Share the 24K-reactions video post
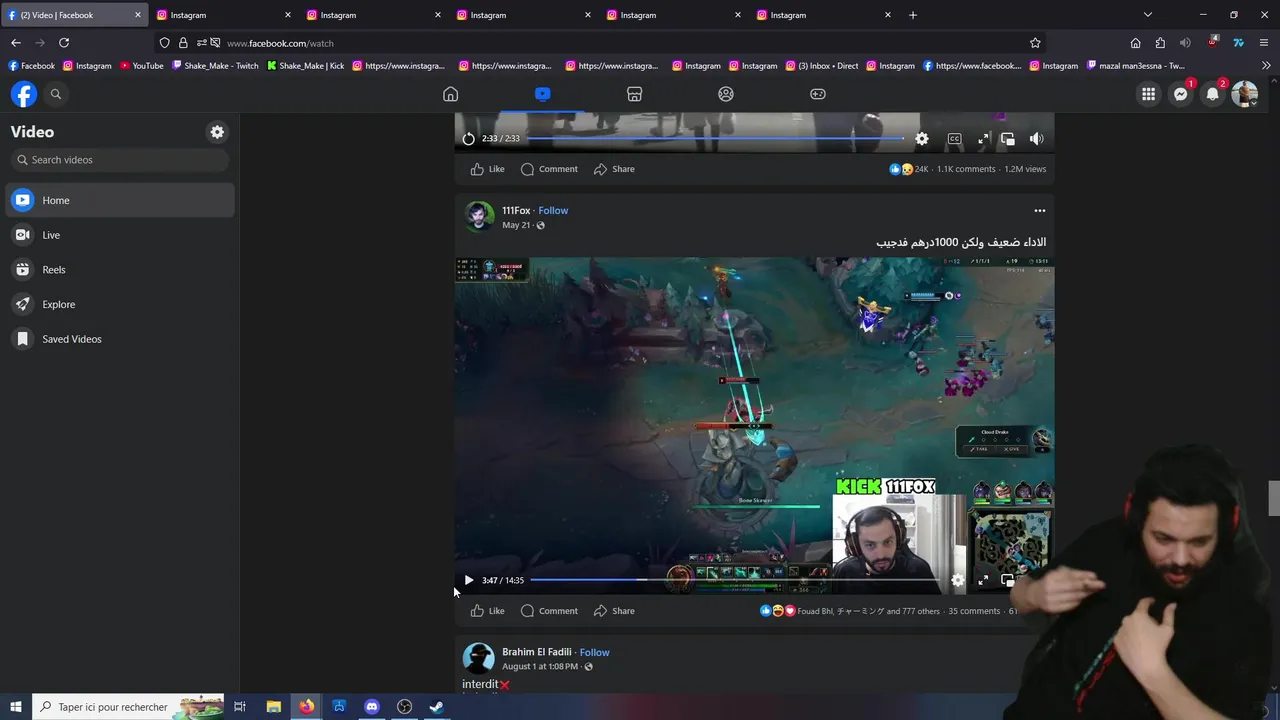 point(614,169)
